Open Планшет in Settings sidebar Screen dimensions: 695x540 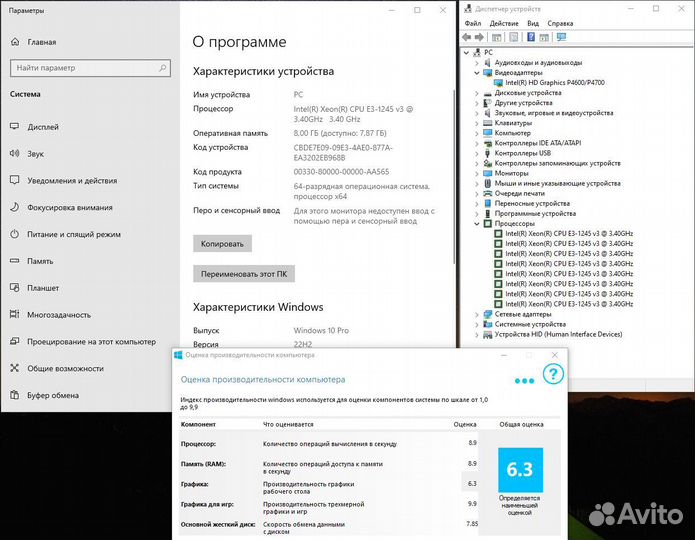point(43,288)
